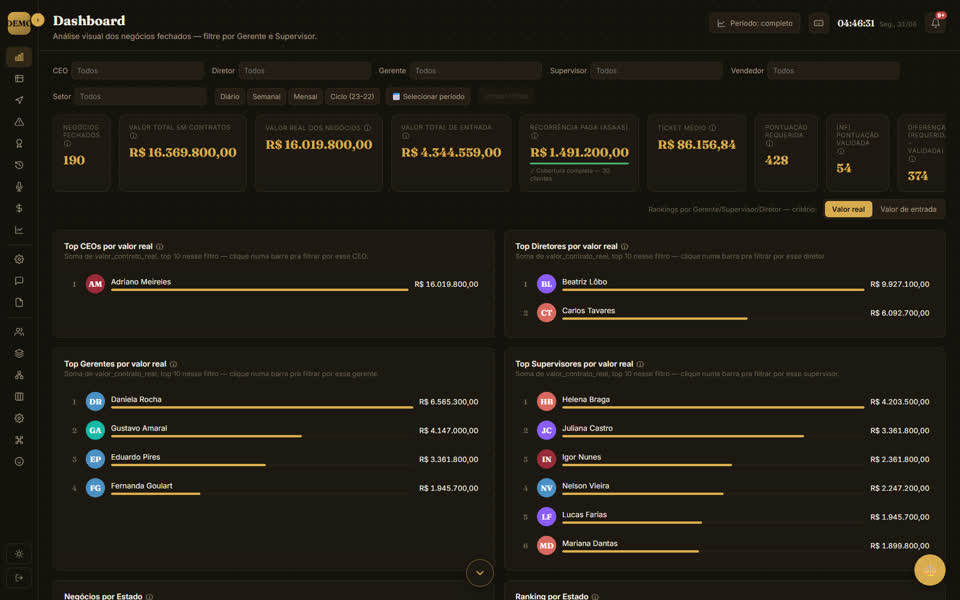The width and height of the screenshot is (960, 600).
Task: Click the logout icon at sidebar bottom
Action: tap(19, 577)
